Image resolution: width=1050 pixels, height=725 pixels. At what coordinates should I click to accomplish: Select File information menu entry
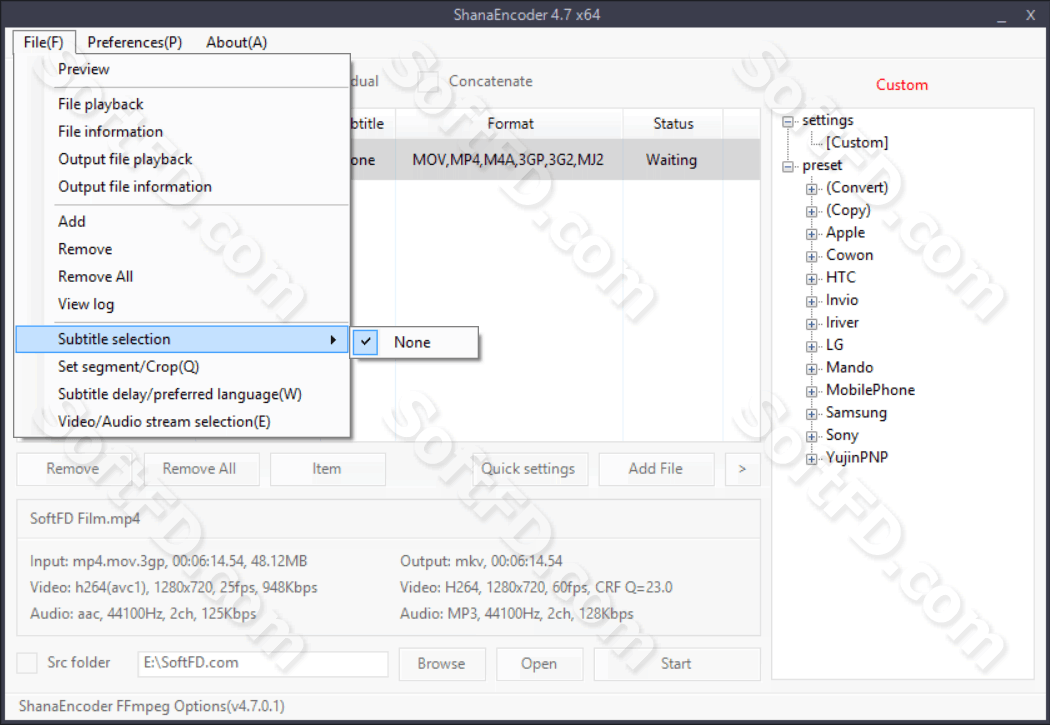(182, 131)
